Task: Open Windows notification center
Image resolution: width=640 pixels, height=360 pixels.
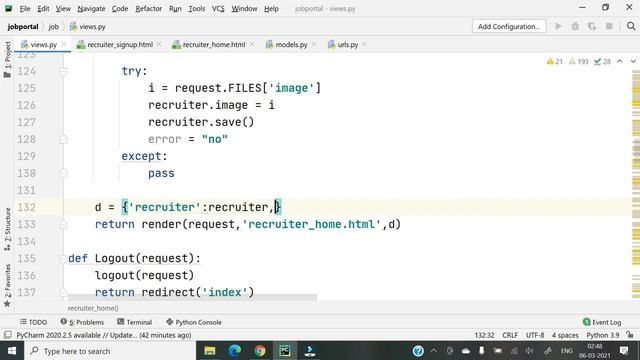Action: click(624, 351)
